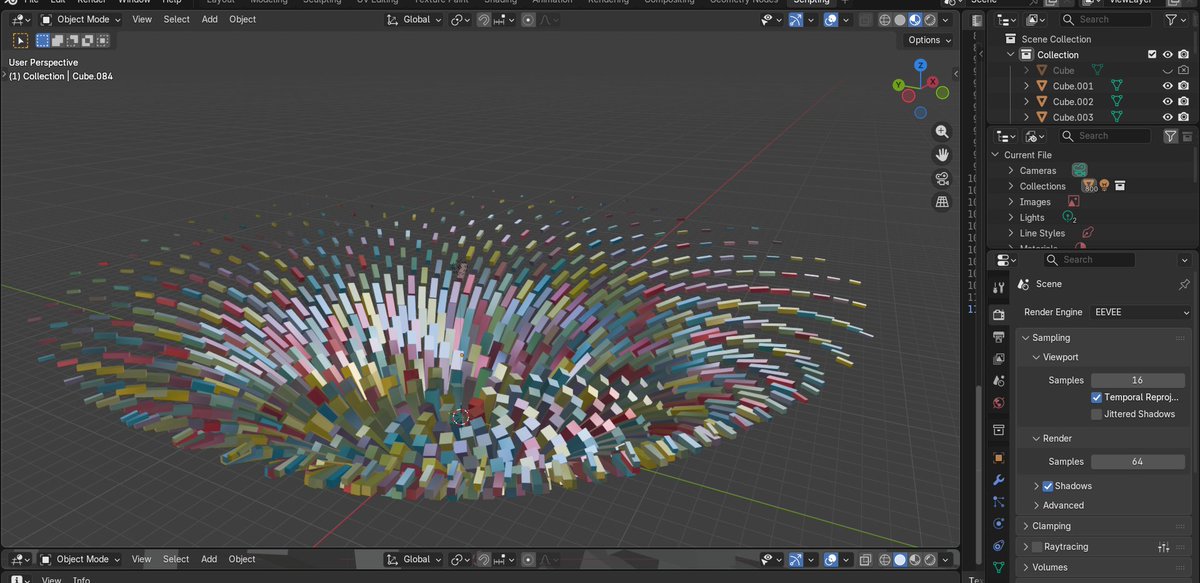Toggle the snap magnet in top header
1200x583 pixels.
(x=484, y=19)
